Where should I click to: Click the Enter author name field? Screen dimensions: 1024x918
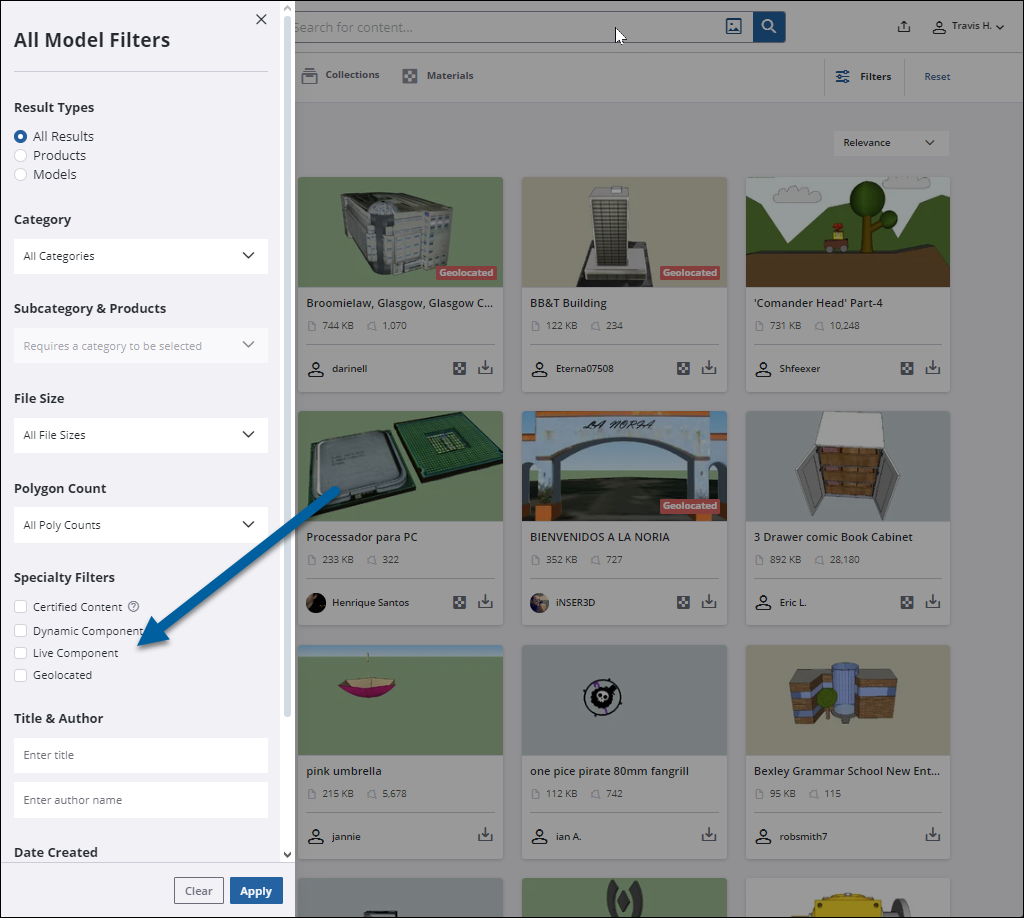pyautogui.click(x=140, y=800)
